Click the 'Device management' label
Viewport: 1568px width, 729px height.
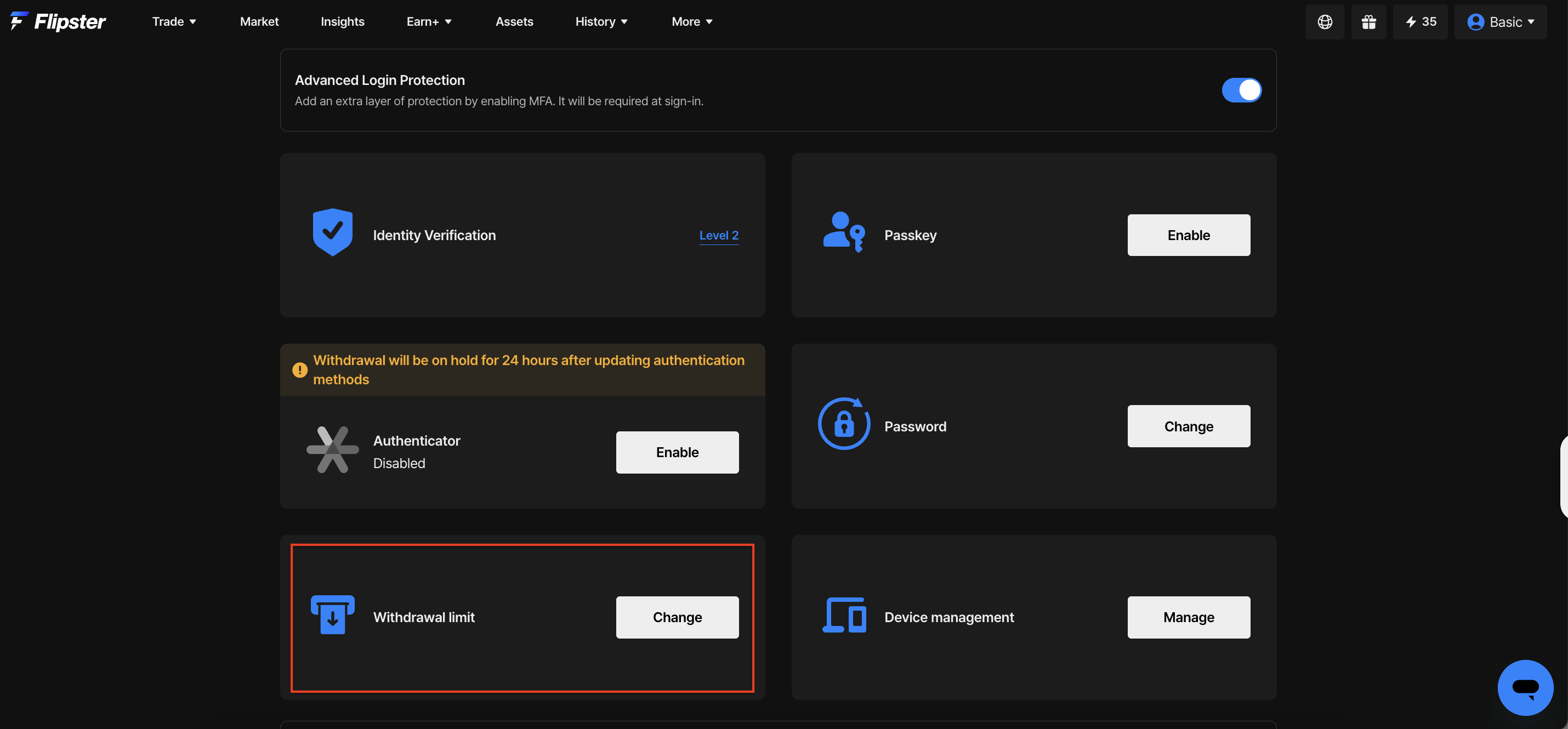coord(949,617)
